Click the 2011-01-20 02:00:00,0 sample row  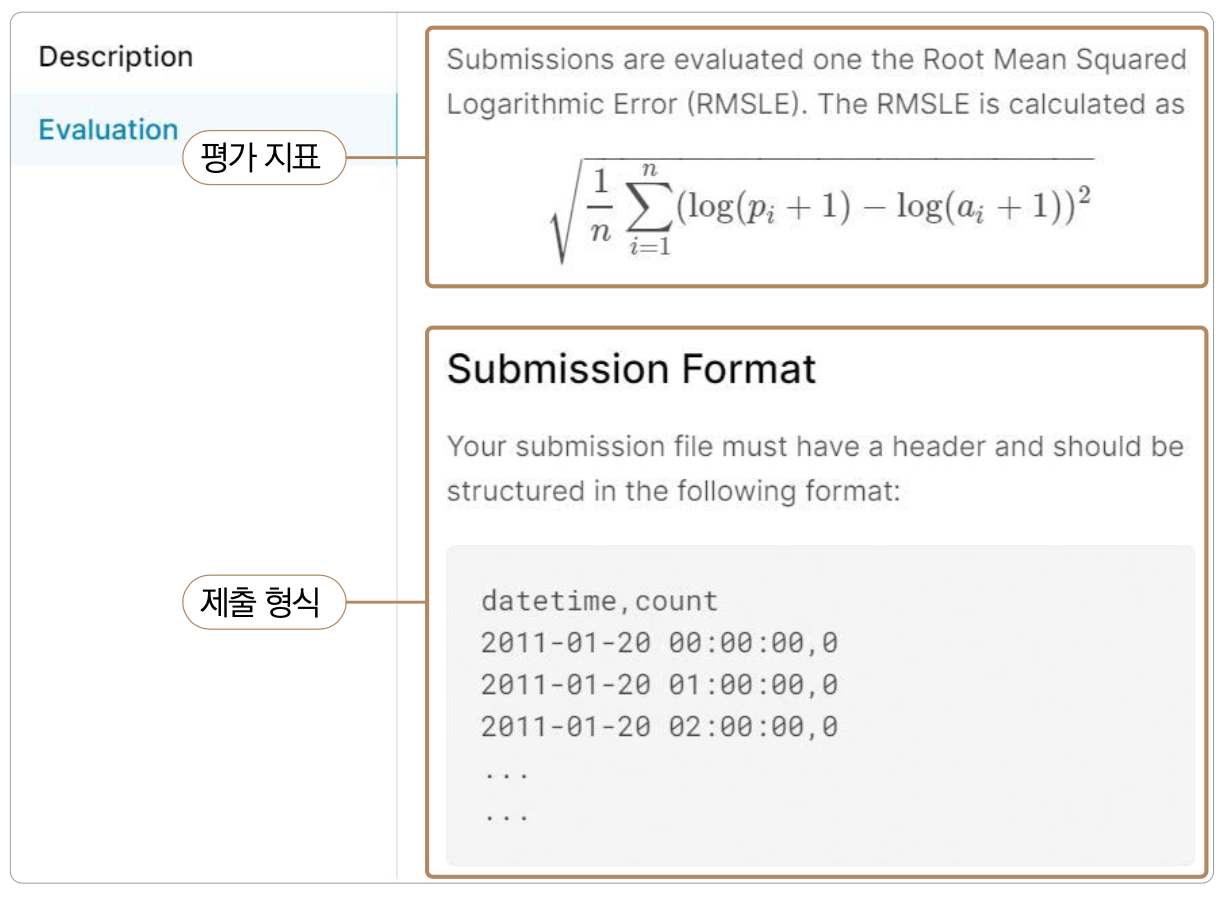pos(659,728)
